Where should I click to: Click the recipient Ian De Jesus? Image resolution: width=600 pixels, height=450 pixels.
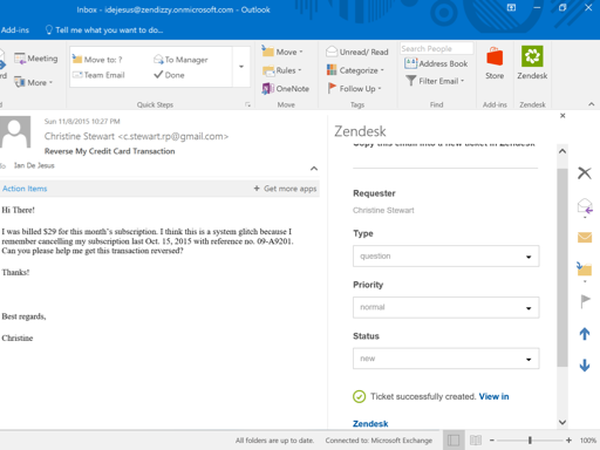34,166
